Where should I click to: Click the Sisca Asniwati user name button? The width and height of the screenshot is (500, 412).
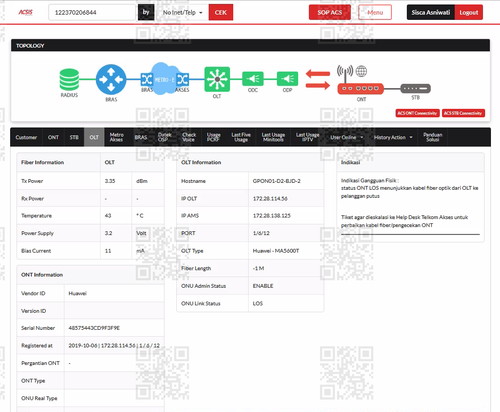(431, 12)
